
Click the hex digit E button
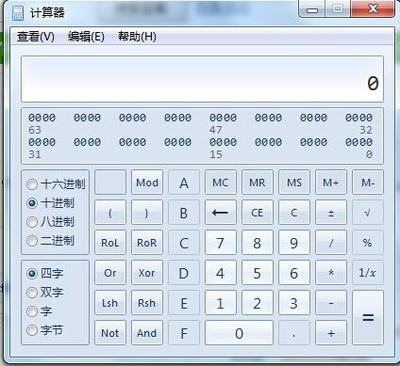pos(184,303)
